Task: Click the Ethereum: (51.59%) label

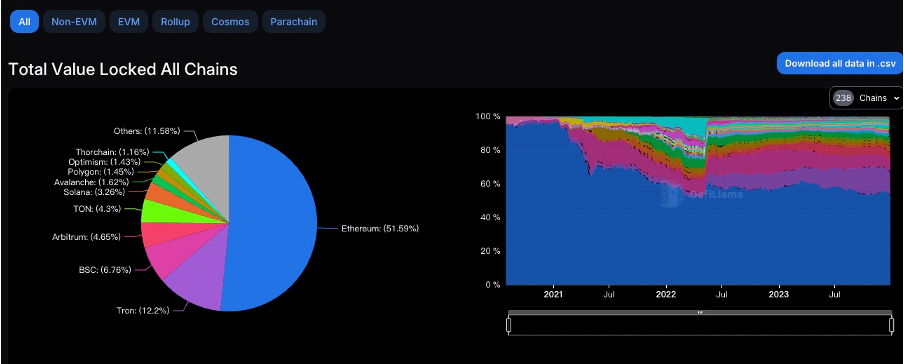Action: tap(381, 228)
